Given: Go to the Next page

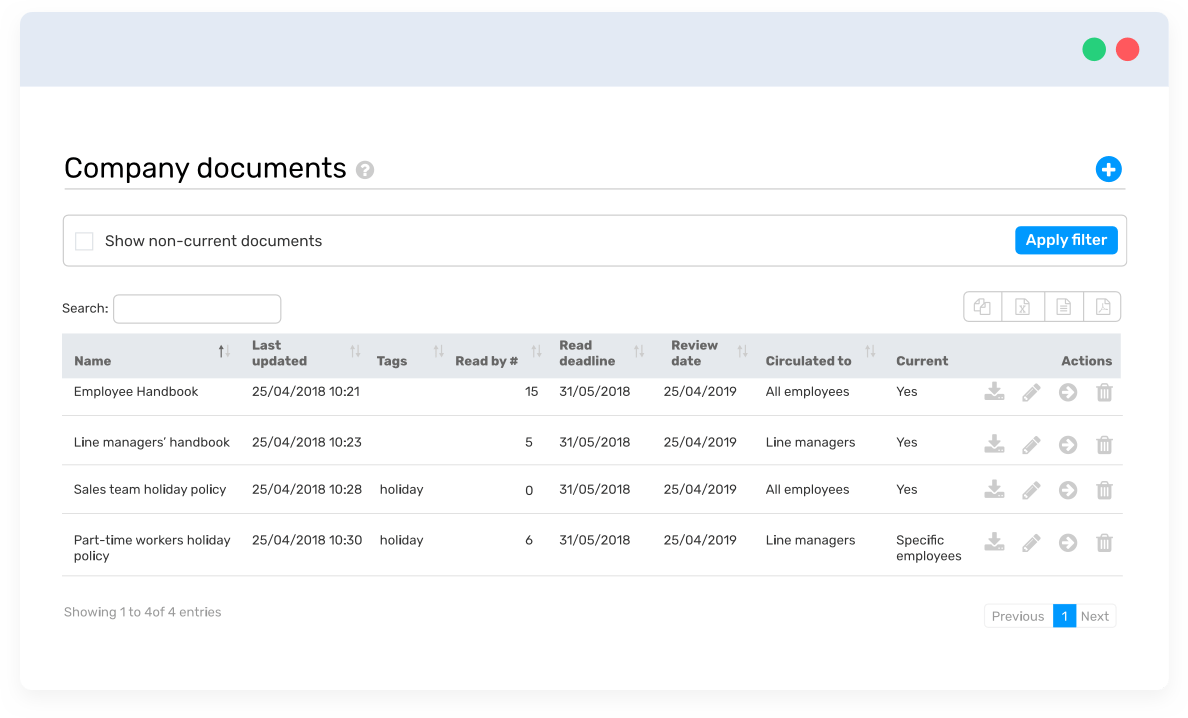Looking at the screenshot, I should (x=1094, y=616).
